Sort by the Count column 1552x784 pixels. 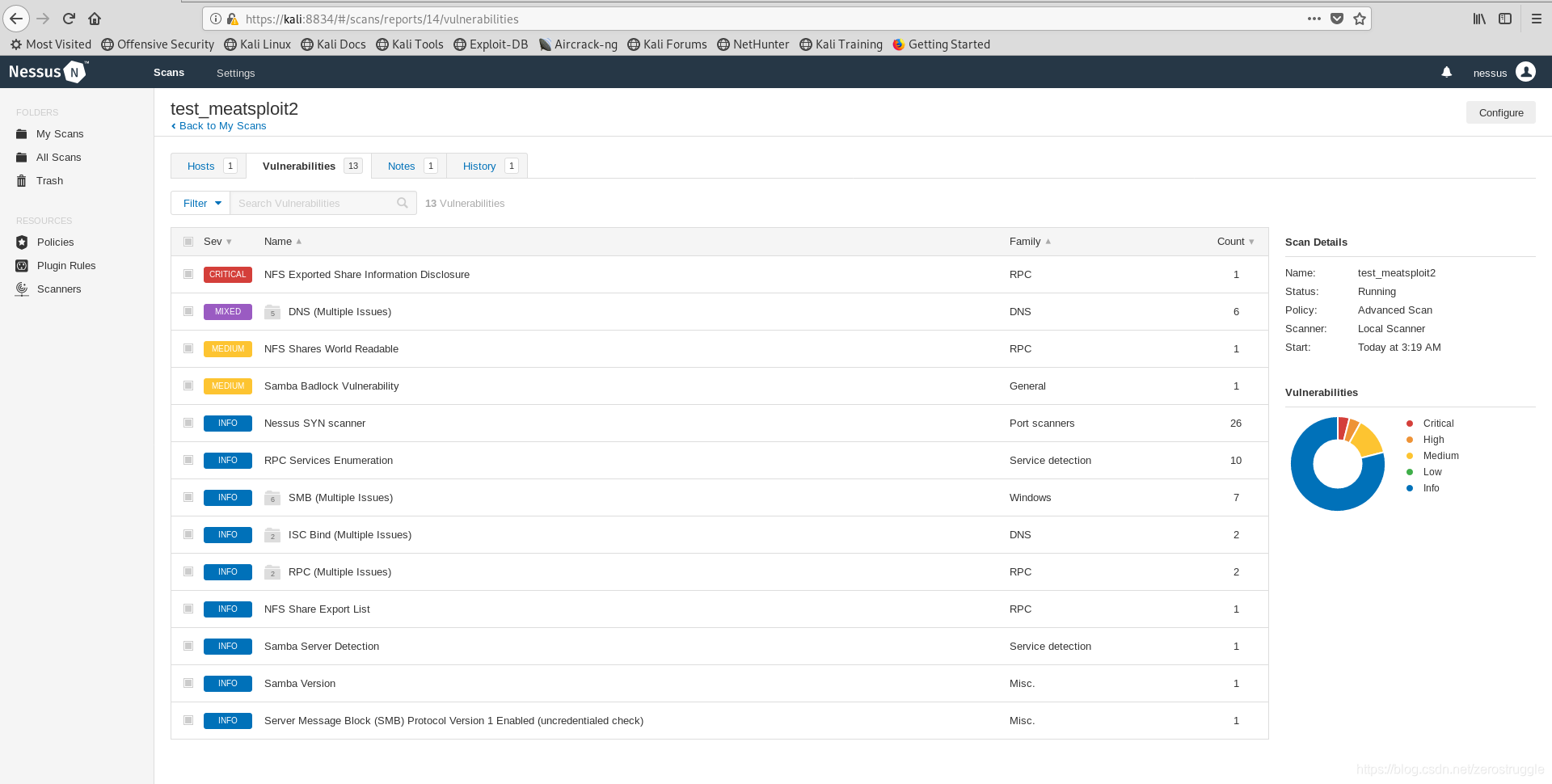[x=1236, y=242]
